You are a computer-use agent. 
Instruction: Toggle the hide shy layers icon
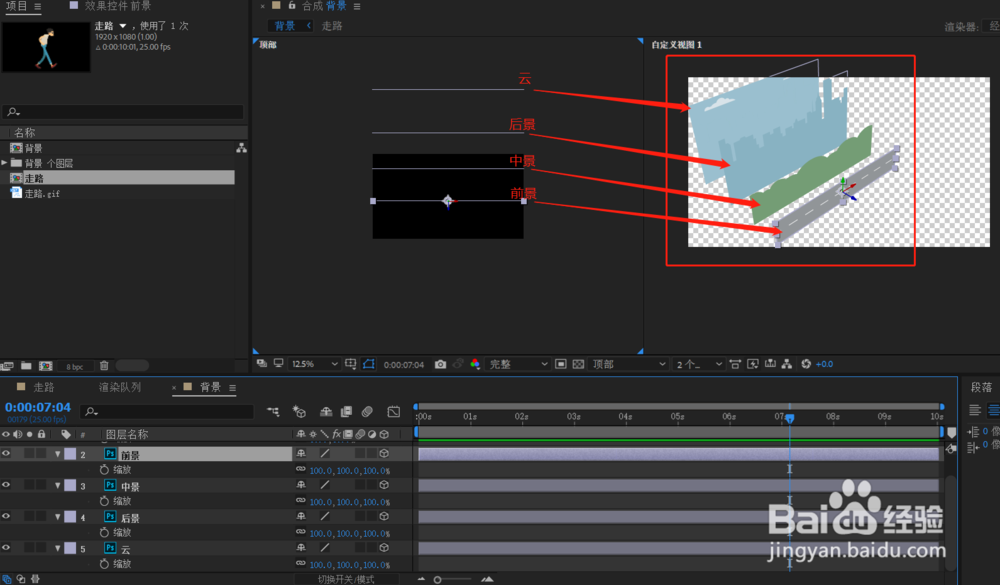(x=326, y=411)
